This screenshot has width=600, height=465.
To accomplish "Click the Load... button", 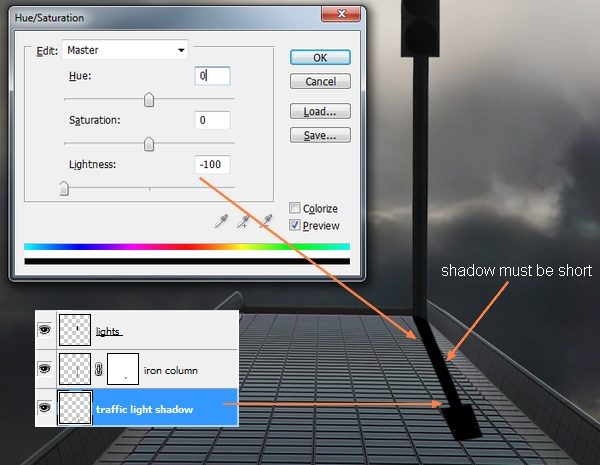I will (x=320, y=111).
